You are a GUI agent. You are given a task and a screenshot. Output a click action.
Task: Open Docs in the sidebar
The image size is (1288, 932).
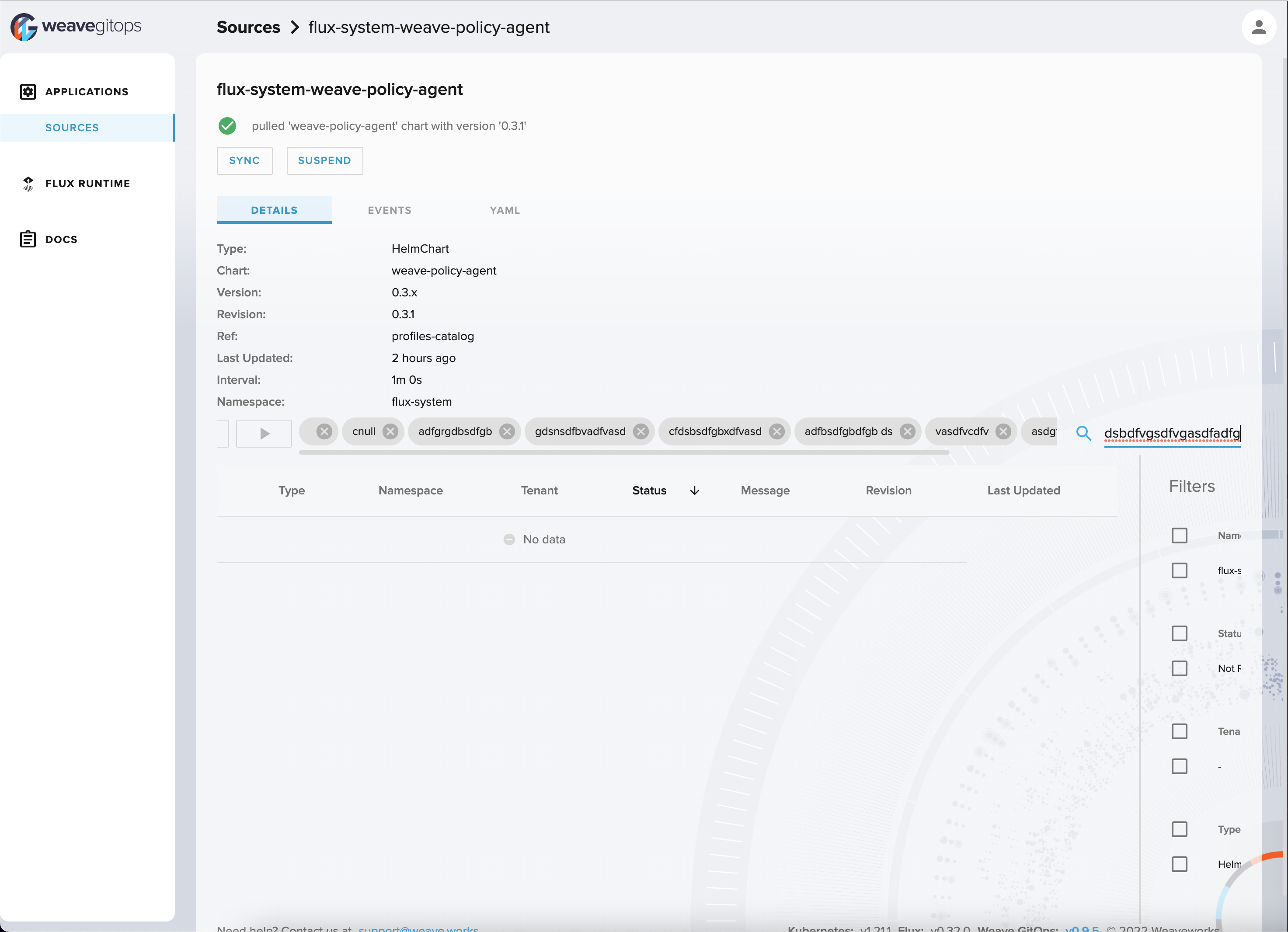(87, 239)
